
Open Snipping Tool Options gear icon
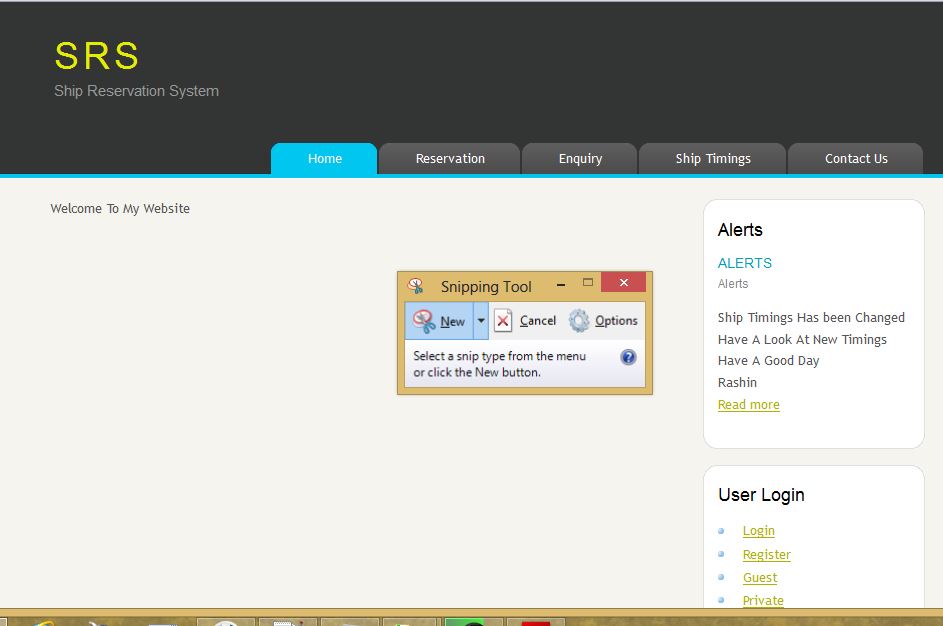pos(579,321)
